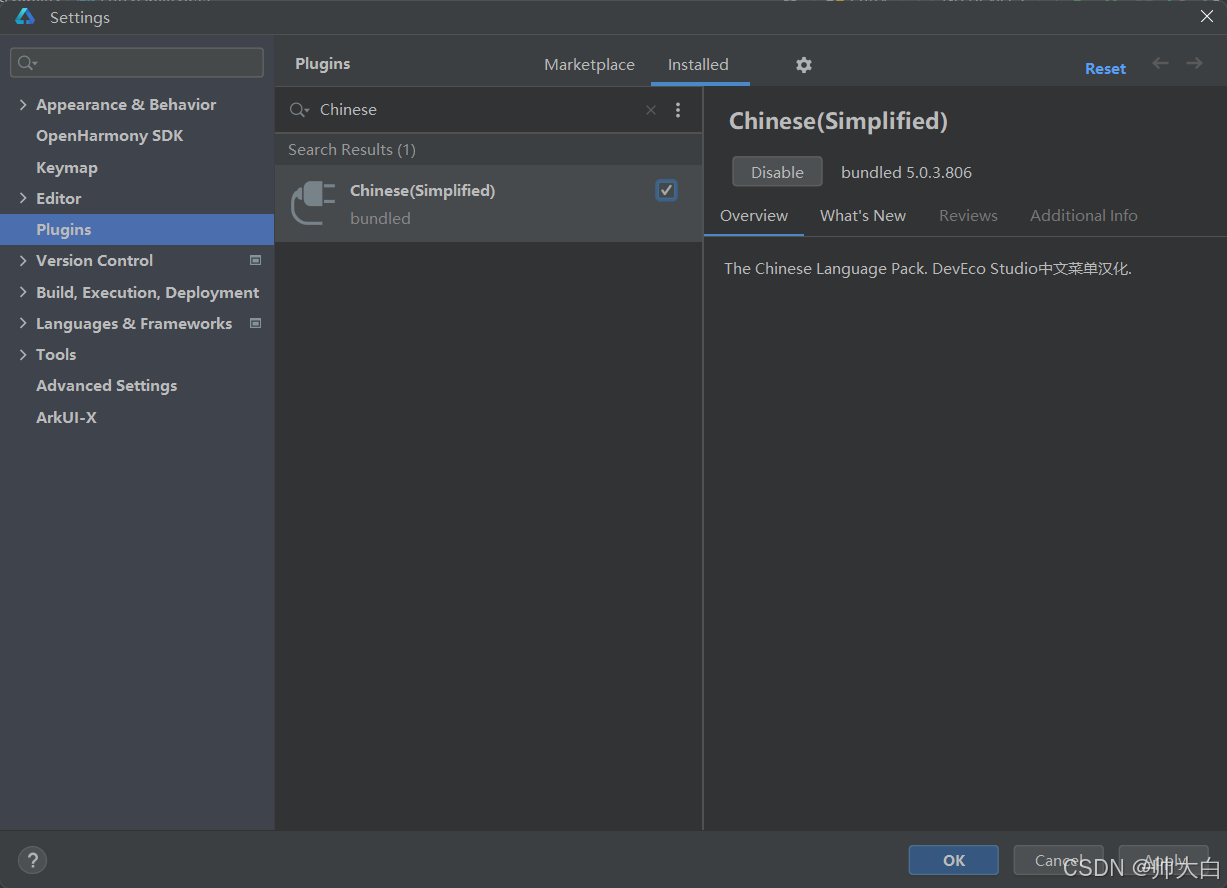Open the Overview tab
This screenshot has height=888, width=1227.
[x=754, y=215]
